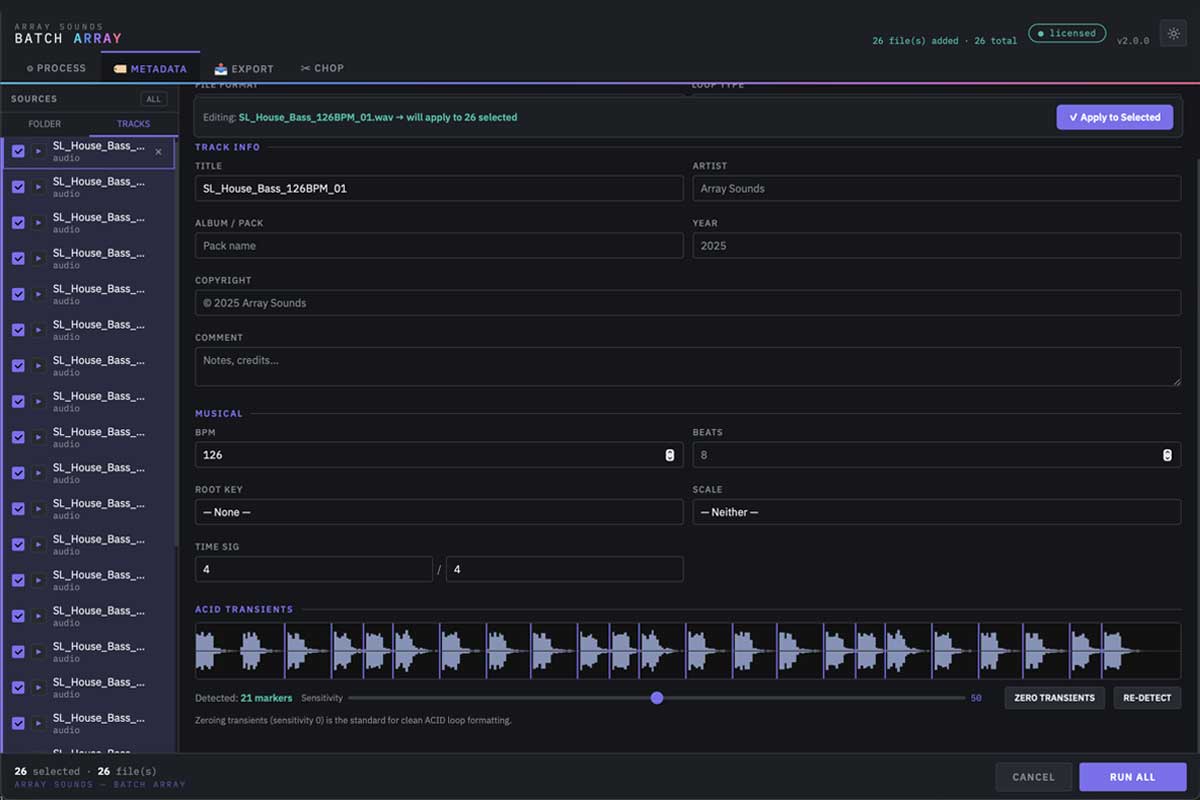Remove the highlighted track with its X icon
Viewport: 1200px width, 800px height.
click(158, 152)
